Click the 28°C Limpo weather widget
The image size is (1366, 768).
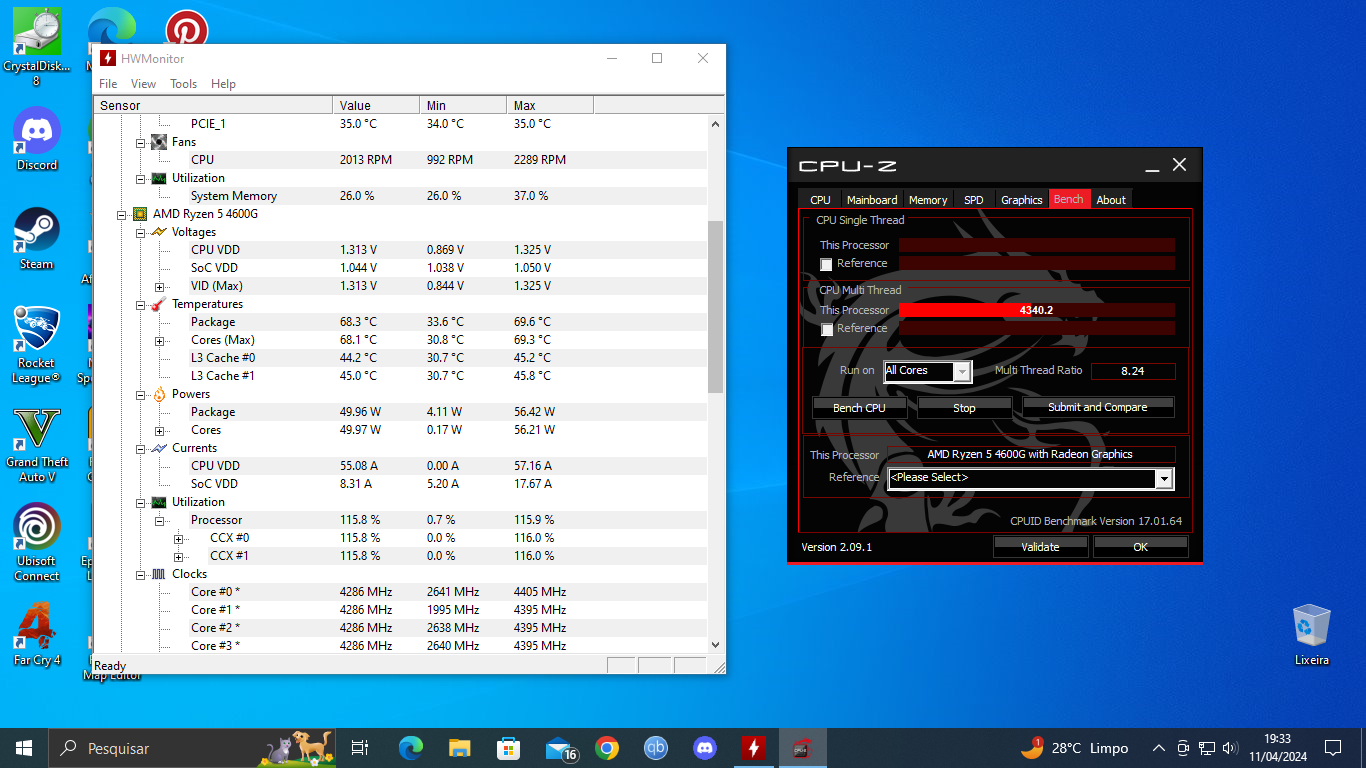click(x=1076, y=748)
